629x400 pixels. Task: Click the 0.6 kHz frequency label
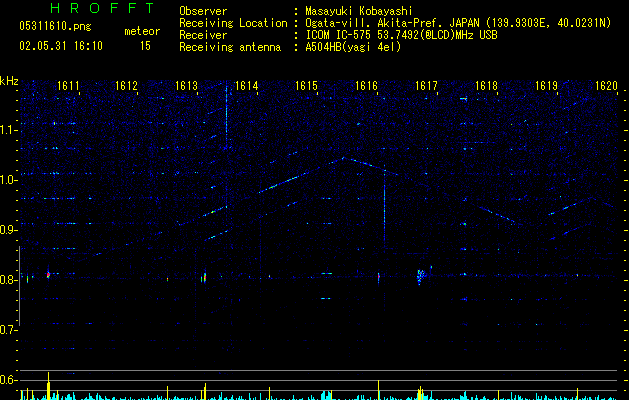[8, 380]
